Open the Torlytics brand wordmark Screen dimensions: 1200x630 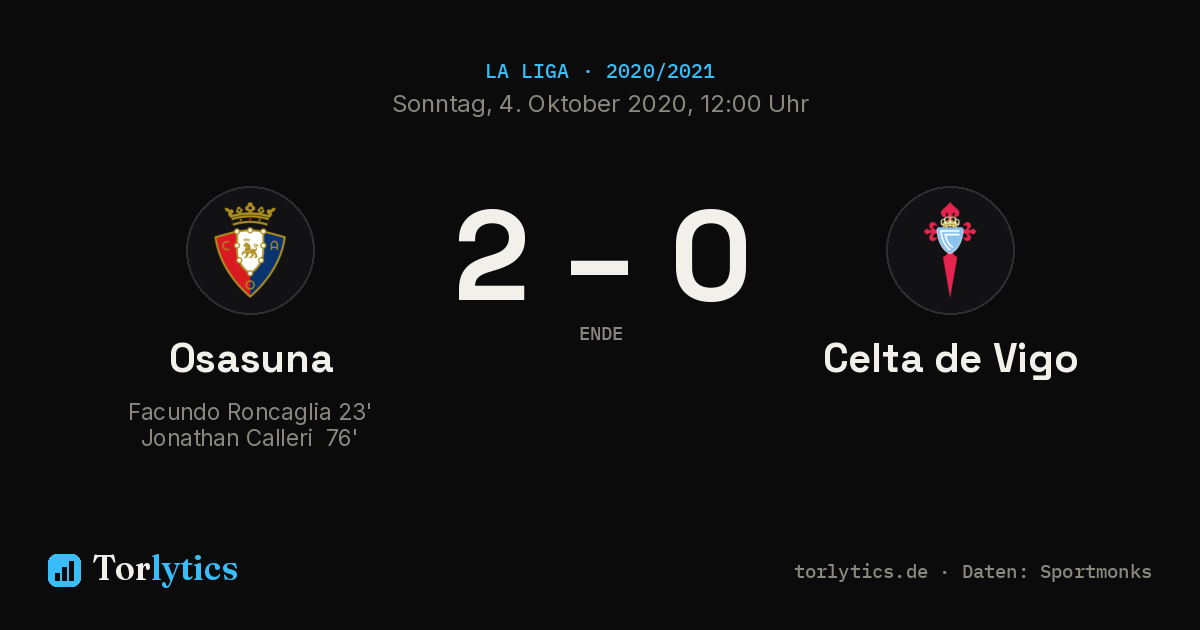pos(165,569)
